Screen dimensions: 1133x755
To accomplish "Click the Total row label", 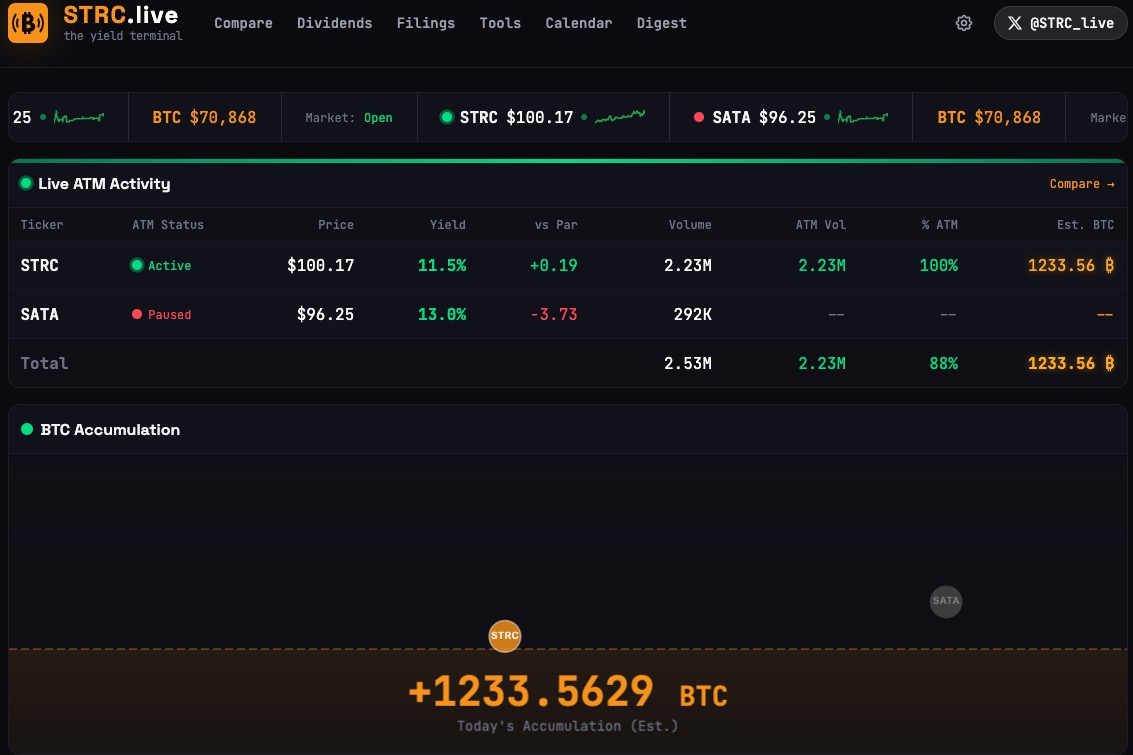I will tap(44, 363).
